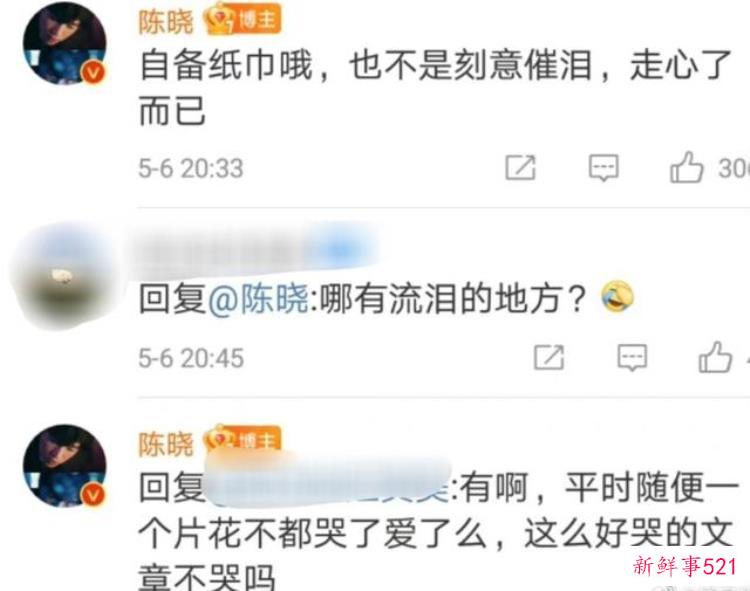This screenshot has width=750, height=591.
Task: Like the 20:45 reply comment
Action: [x=715, y=357]
